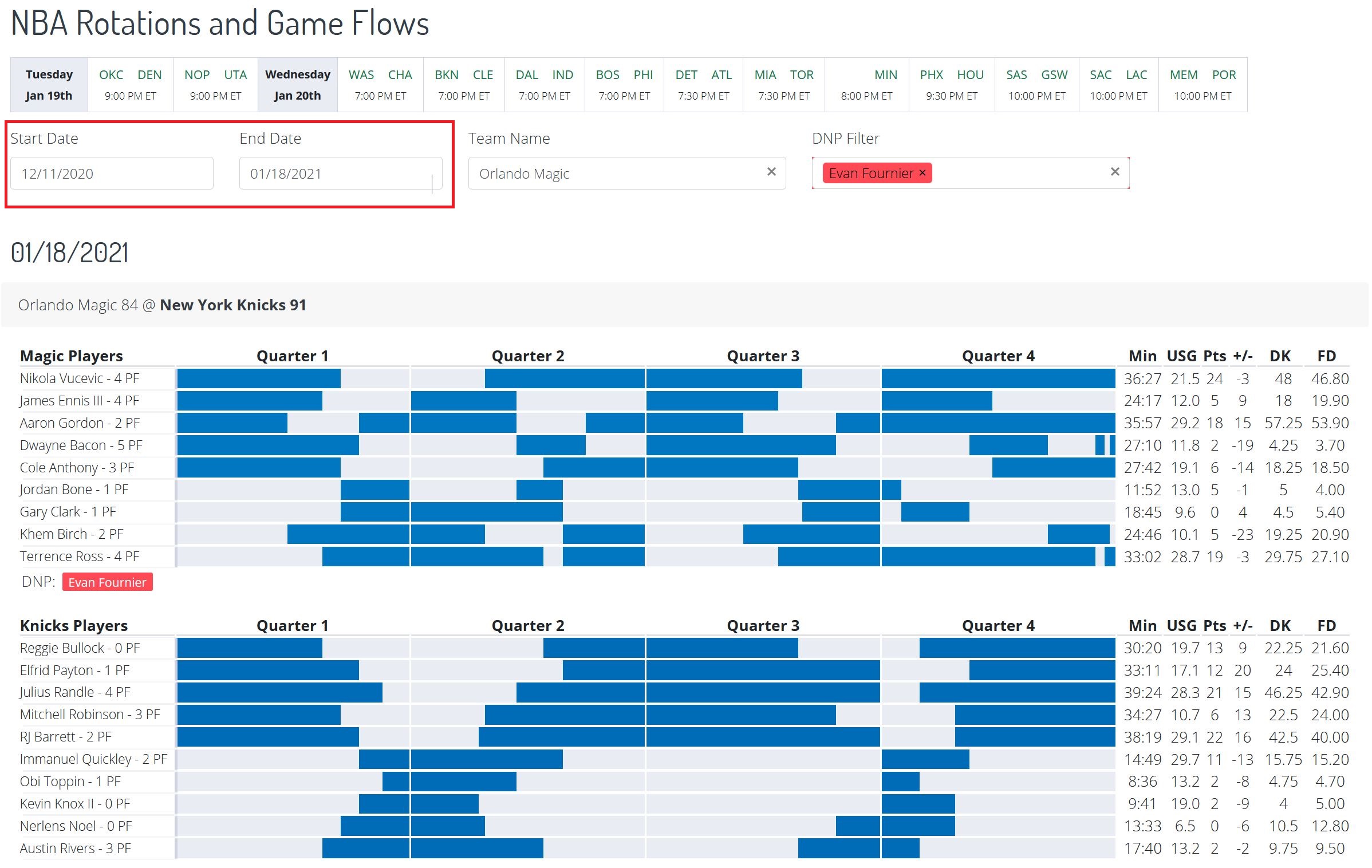Click Immanuel Quickley's Quarter 4 rotation bar

tap(925, 759)
